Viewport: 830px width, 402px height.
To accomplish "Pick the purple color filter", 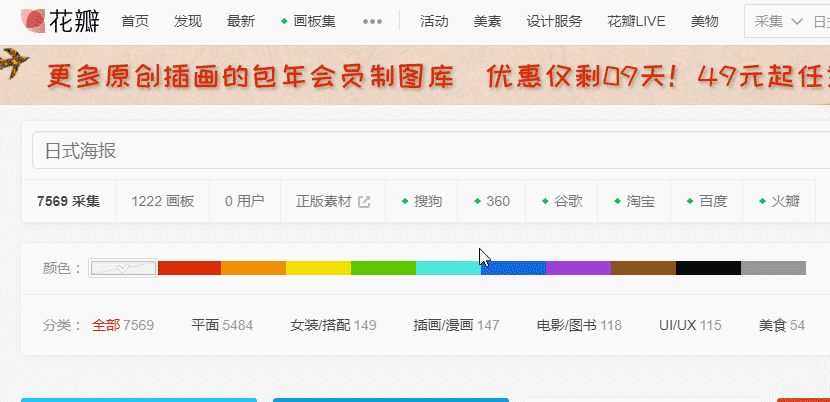I will [578, 268].
